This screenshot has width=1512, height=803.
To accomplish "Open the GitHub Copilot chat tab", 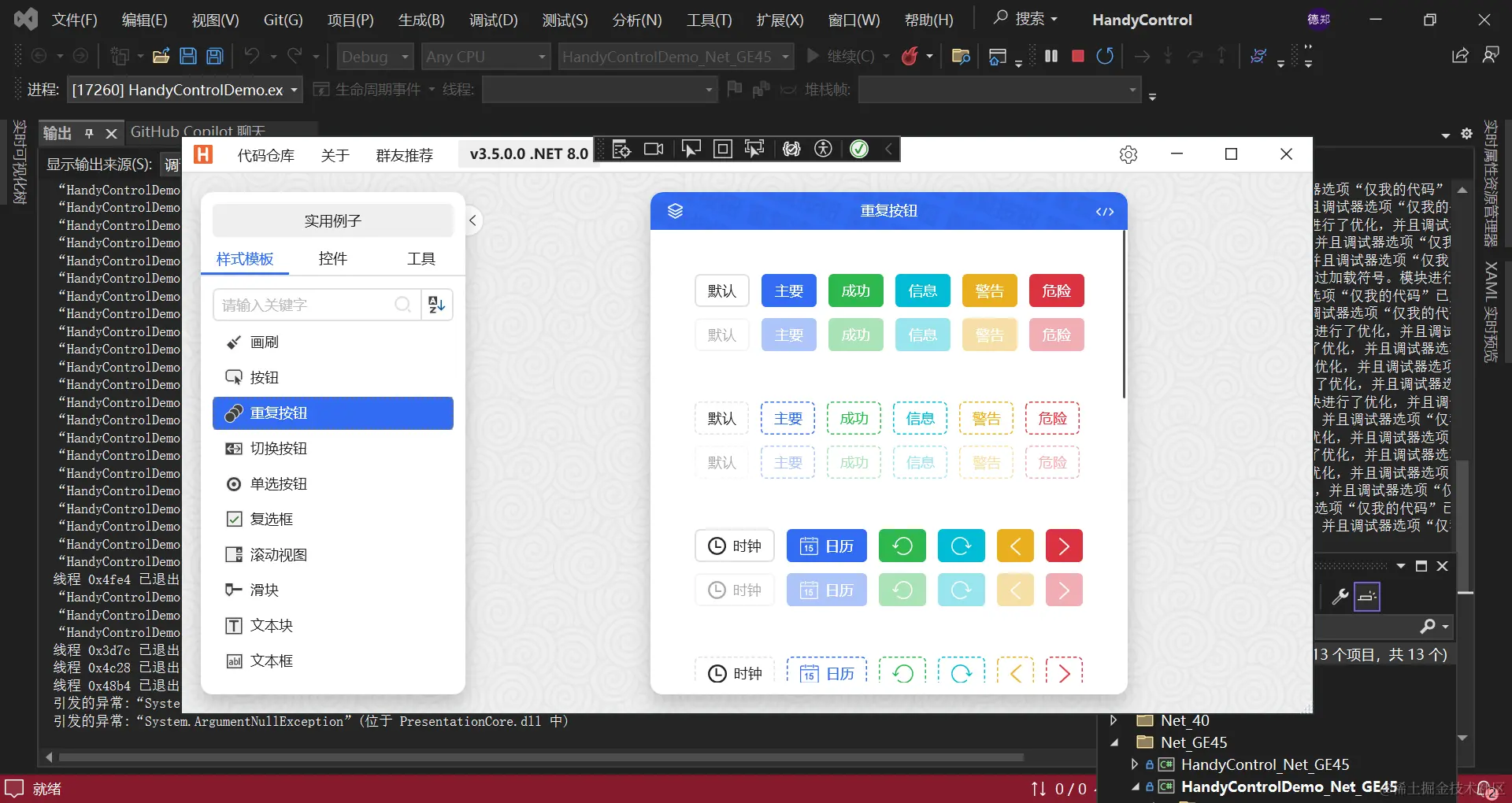I will [x=198, y=131].
